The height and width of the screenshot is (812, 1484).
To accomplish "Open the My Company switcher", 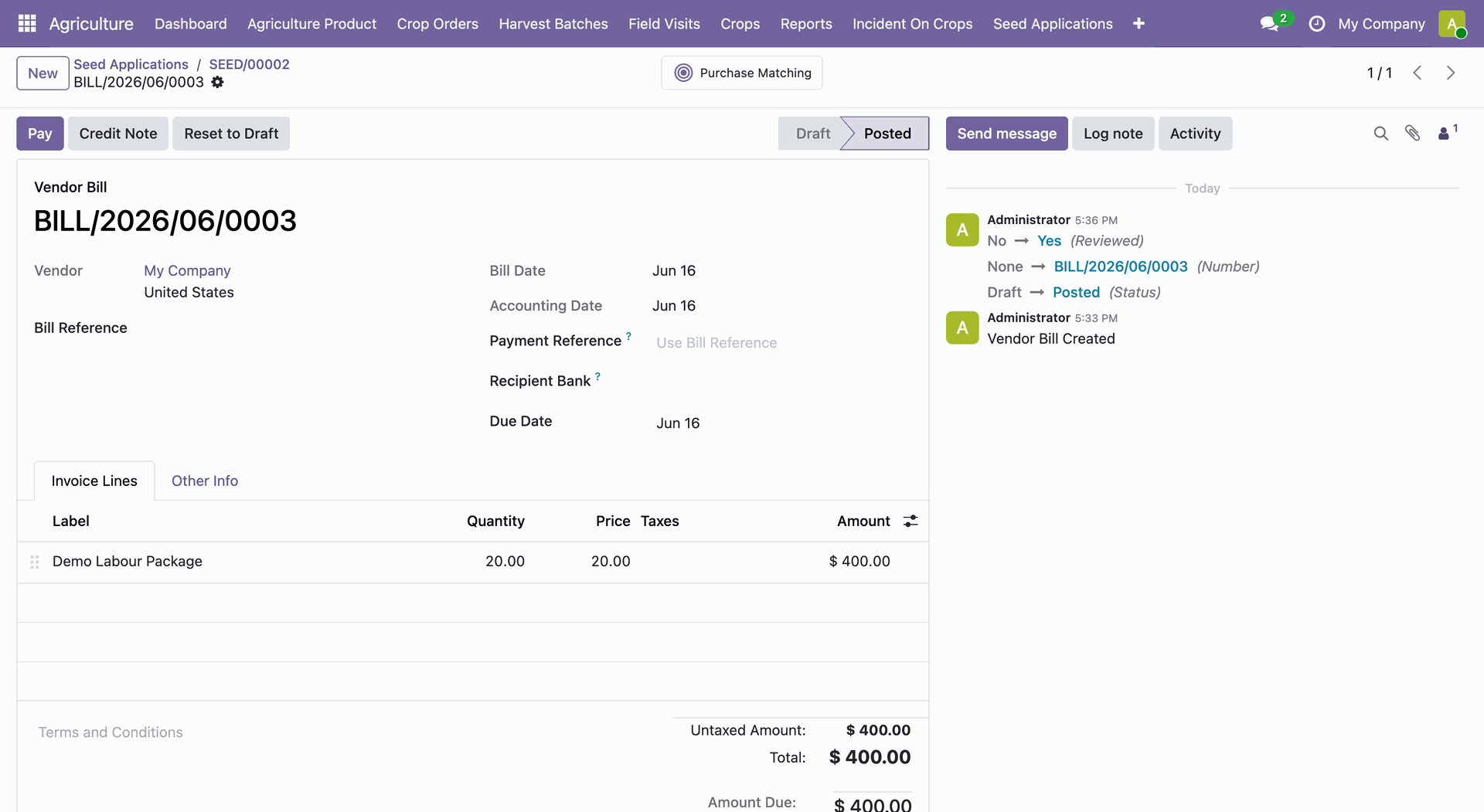I will click(x=1381, y=24).
